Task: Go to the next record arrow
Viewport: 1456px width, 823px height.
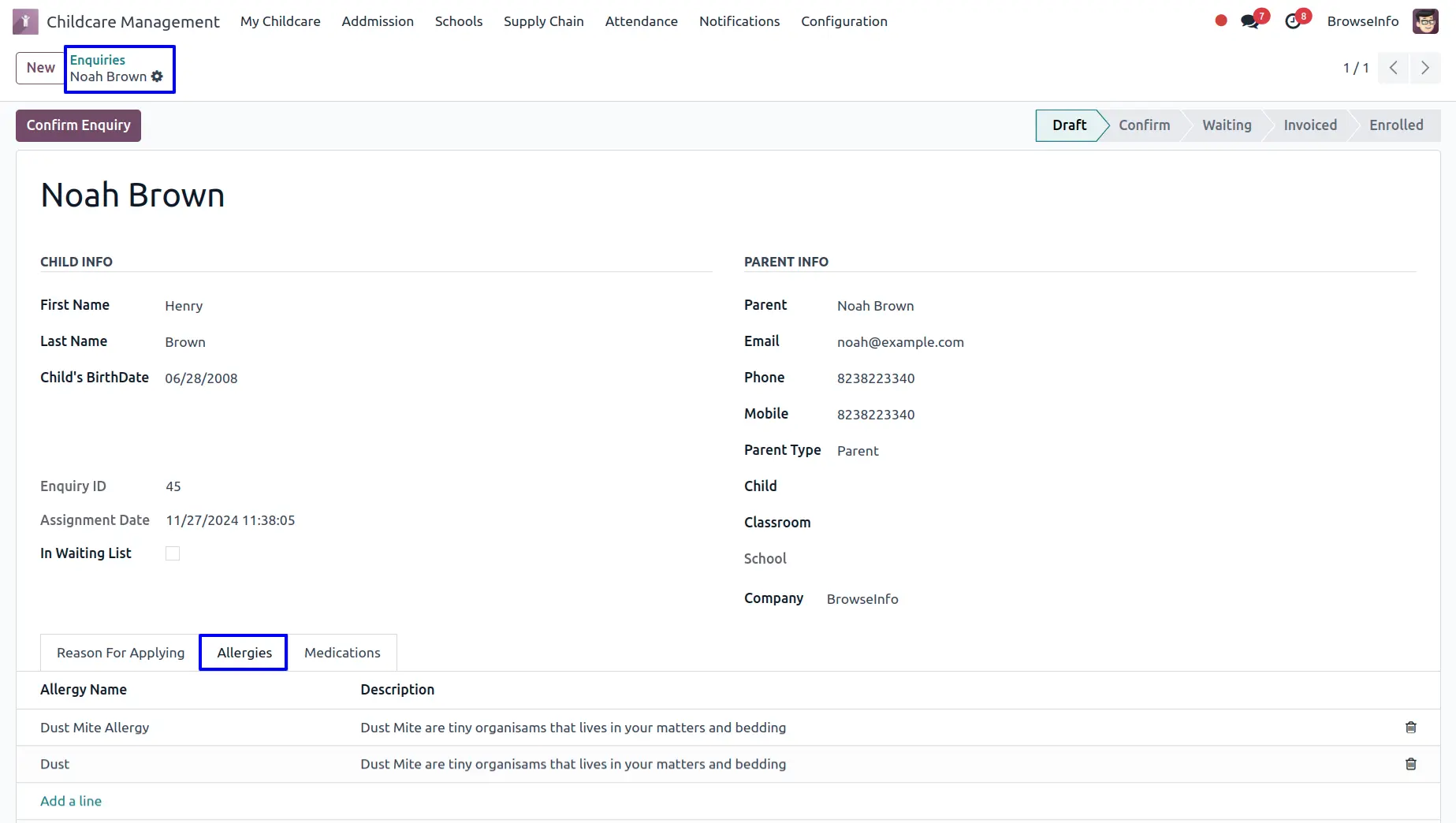Action: pyautogui.click(x=1424, y=68)
